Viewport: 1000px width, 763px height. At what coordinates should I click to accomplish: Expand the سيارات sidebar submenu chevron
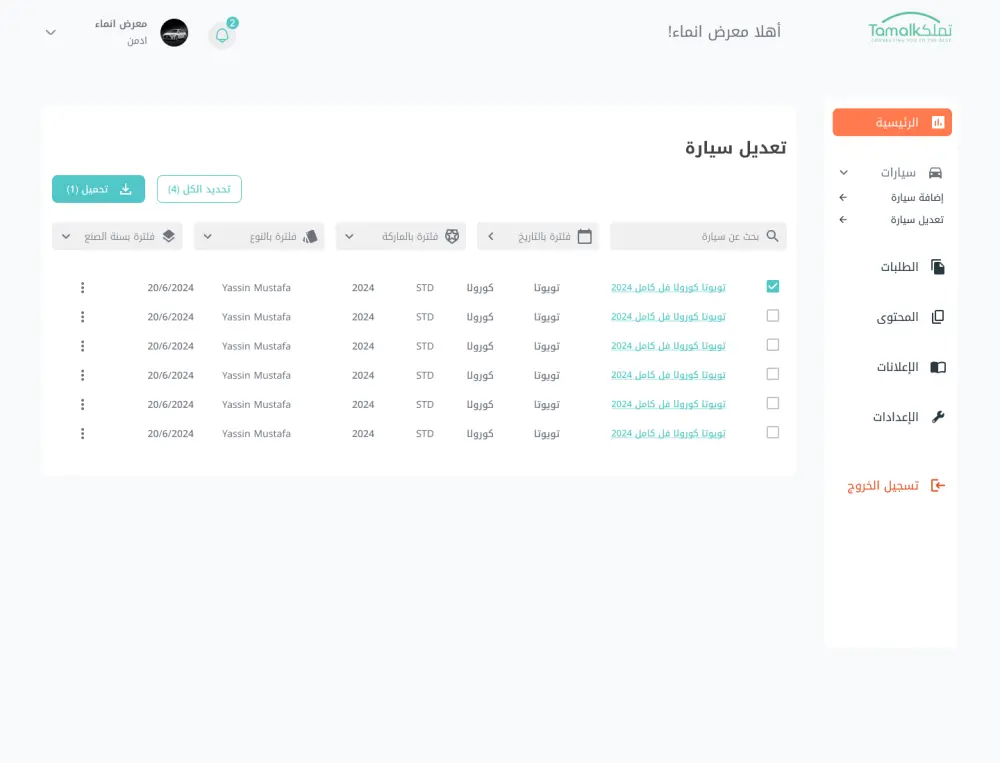click(843, 172)
